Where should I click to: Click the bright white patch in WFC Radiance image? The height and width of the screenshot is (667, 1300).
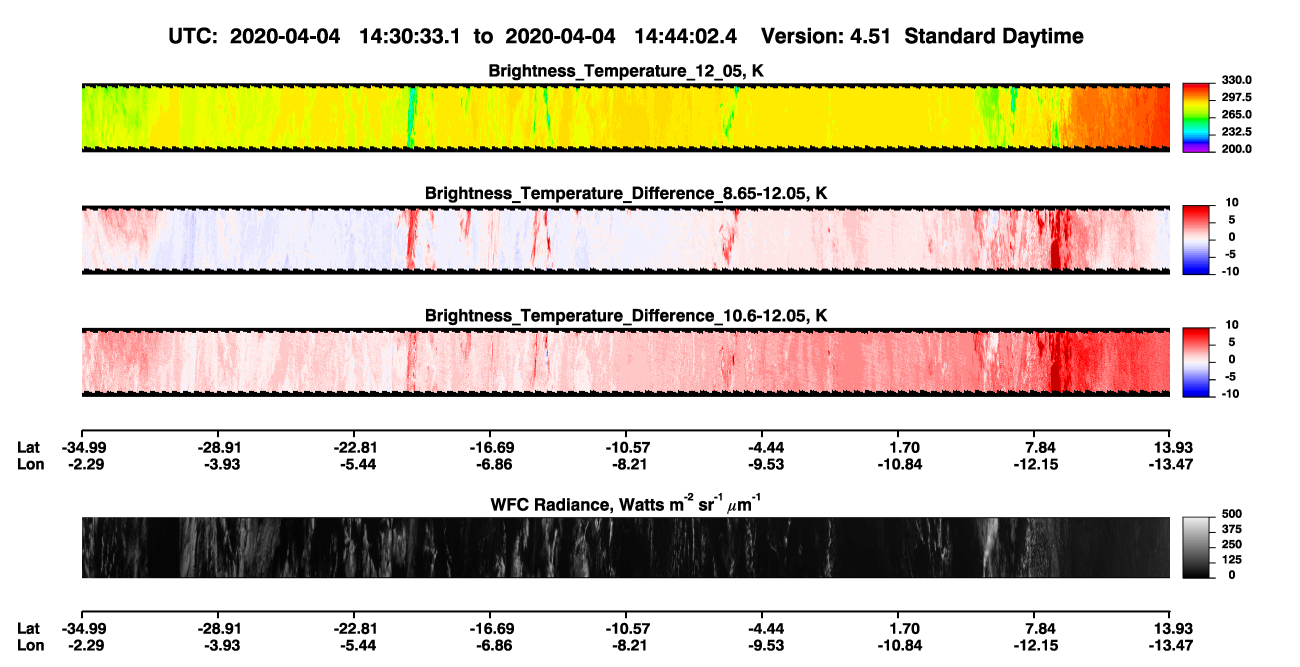click(x=988, y=546)
